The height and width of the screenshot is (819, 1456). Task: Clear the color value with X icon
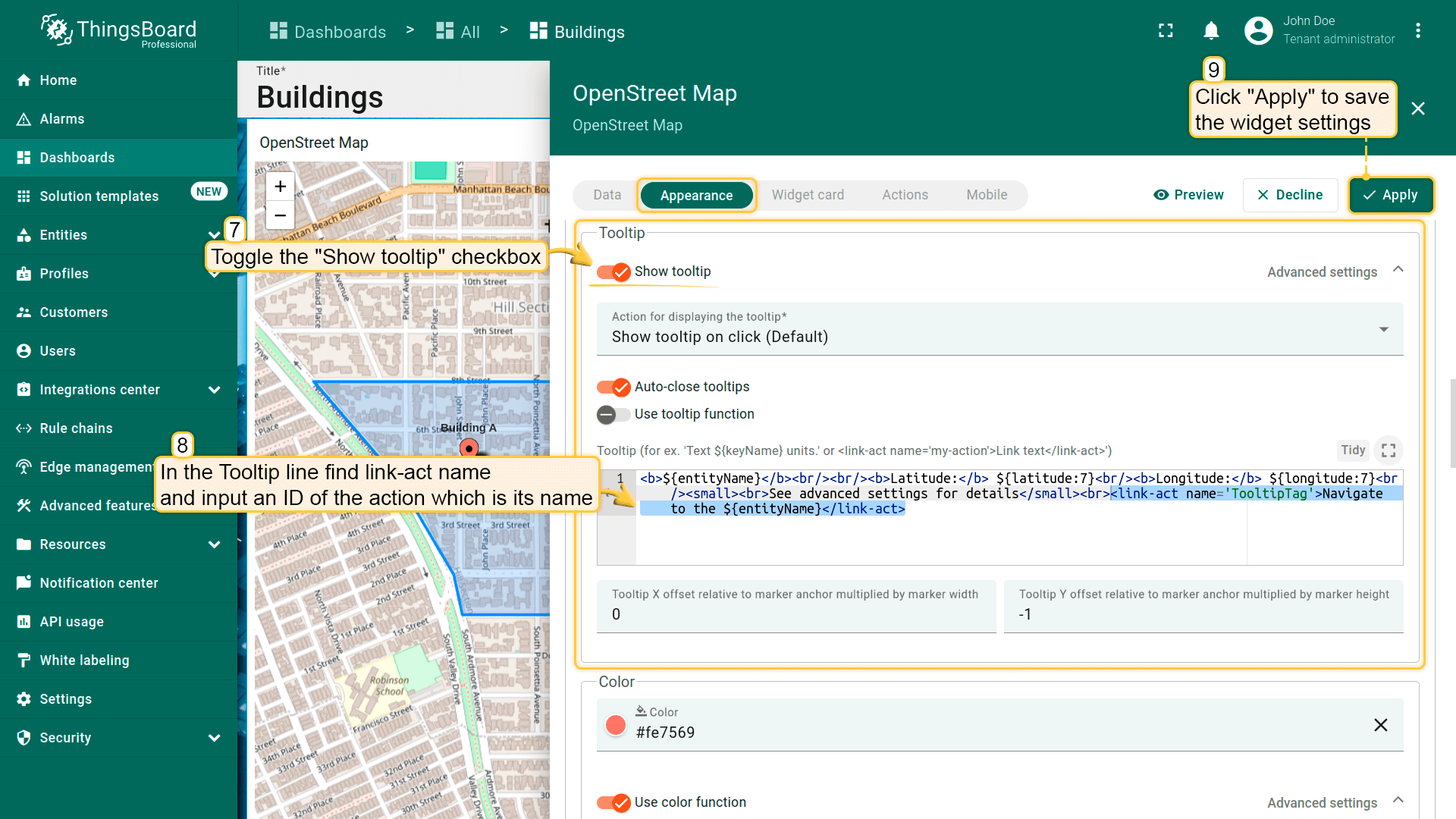pyautogui.click(x=1380, y=725)
